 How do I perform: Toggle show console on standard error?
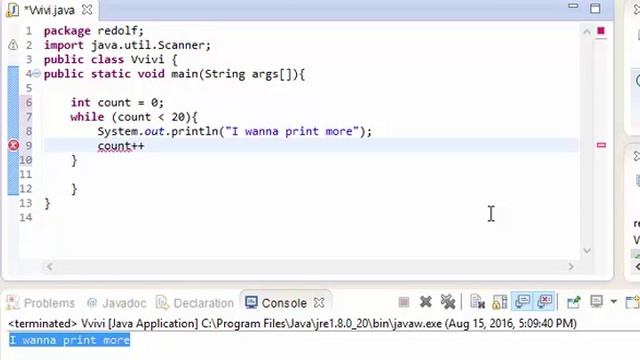click(x=545, y=302)
